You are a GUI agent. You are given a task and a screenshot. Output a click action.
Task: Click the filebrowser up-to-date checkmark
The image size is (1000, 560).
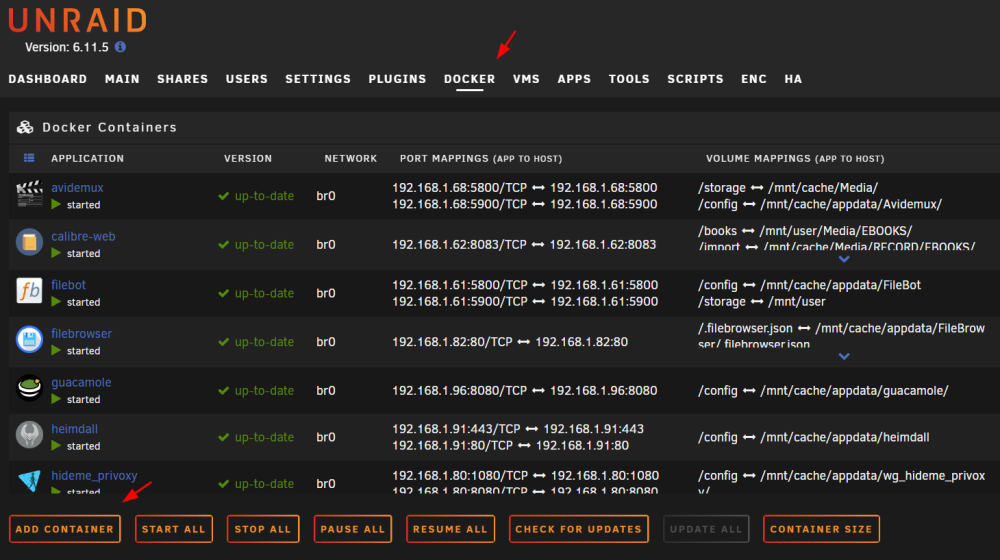pyautogui.click(x=223, y=342)
